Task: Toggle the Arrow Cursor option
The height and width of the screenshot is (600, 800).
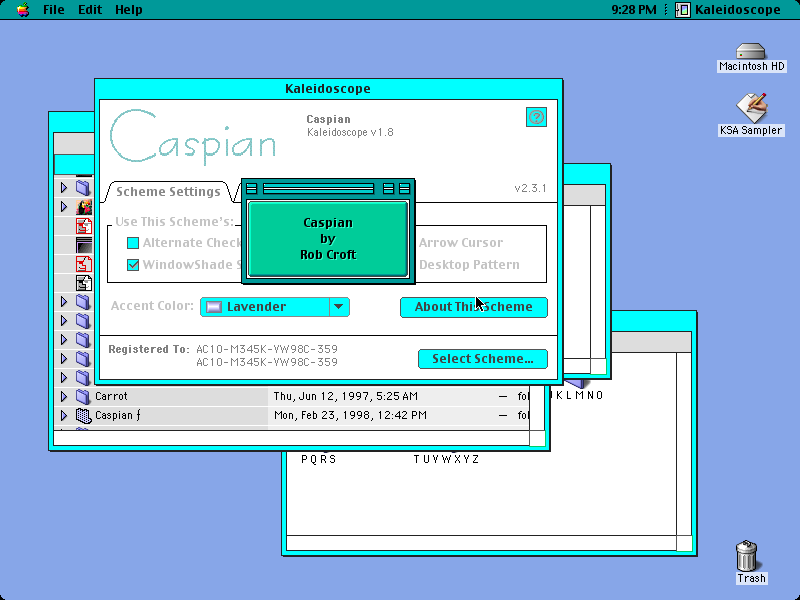Action: pos(461,243)
